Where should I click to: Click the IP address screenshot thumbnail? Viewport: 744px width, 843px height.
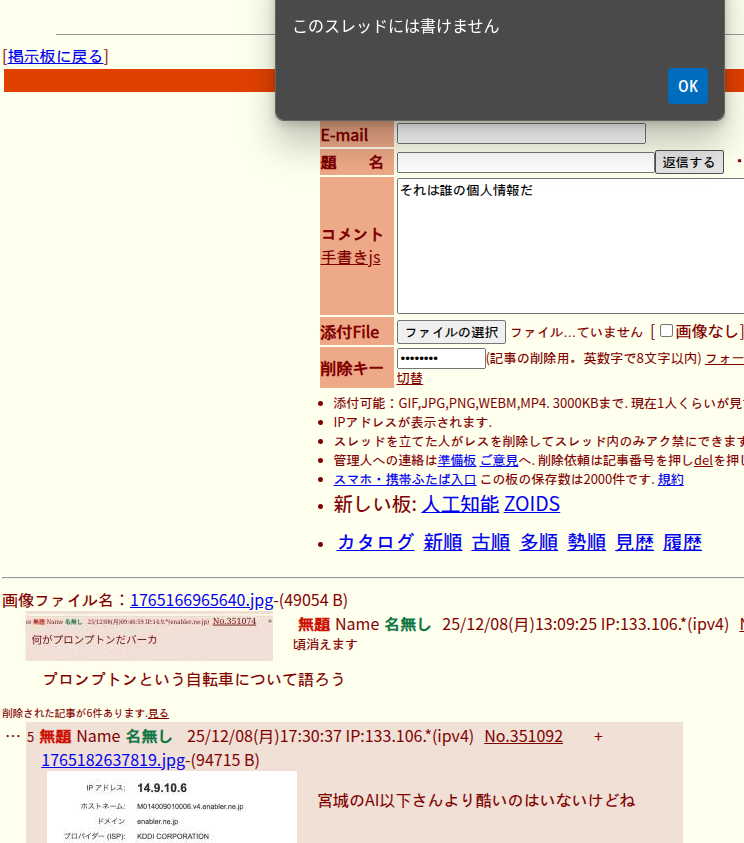pyautogui.click(x=171, y=806)
